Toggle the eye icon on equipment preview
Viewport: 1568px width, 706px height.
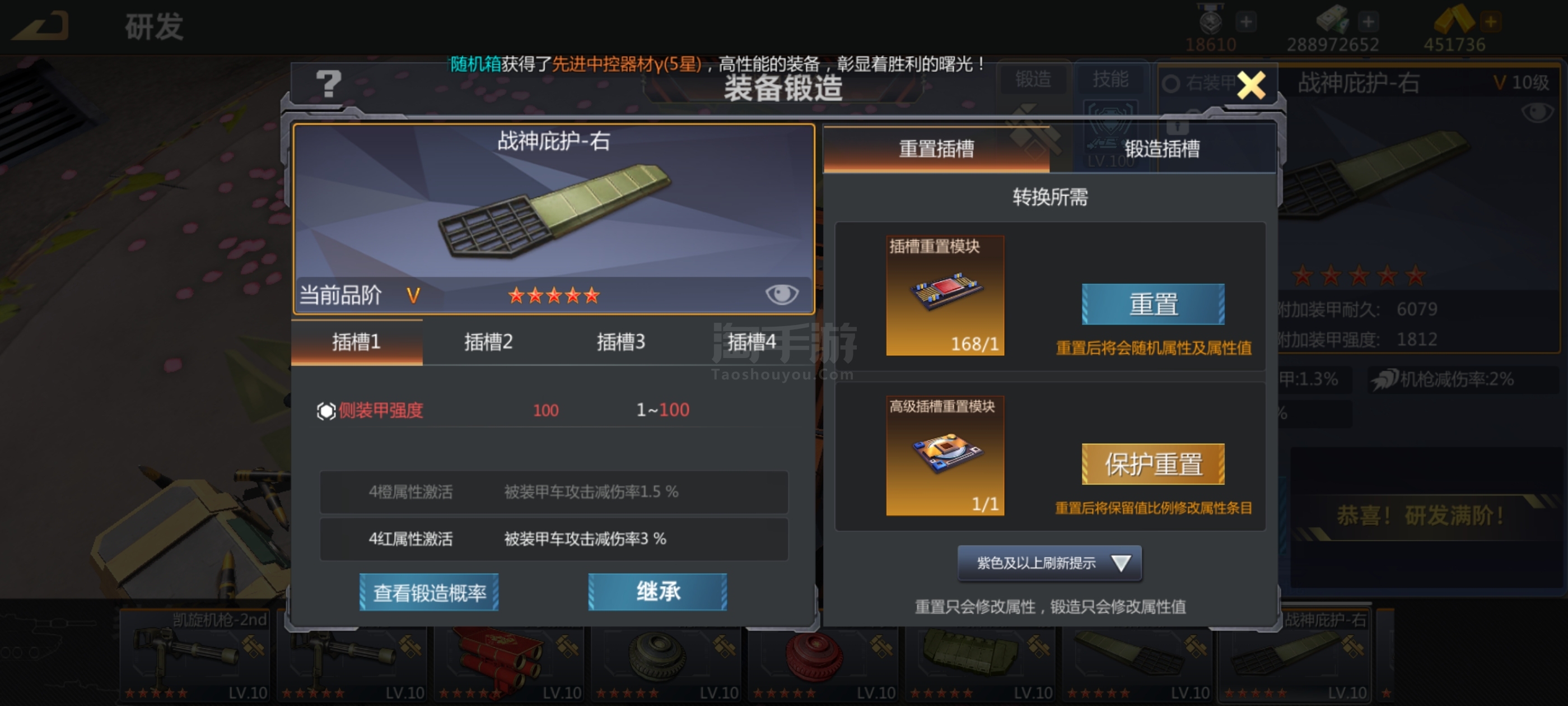(x=782, y=295)
